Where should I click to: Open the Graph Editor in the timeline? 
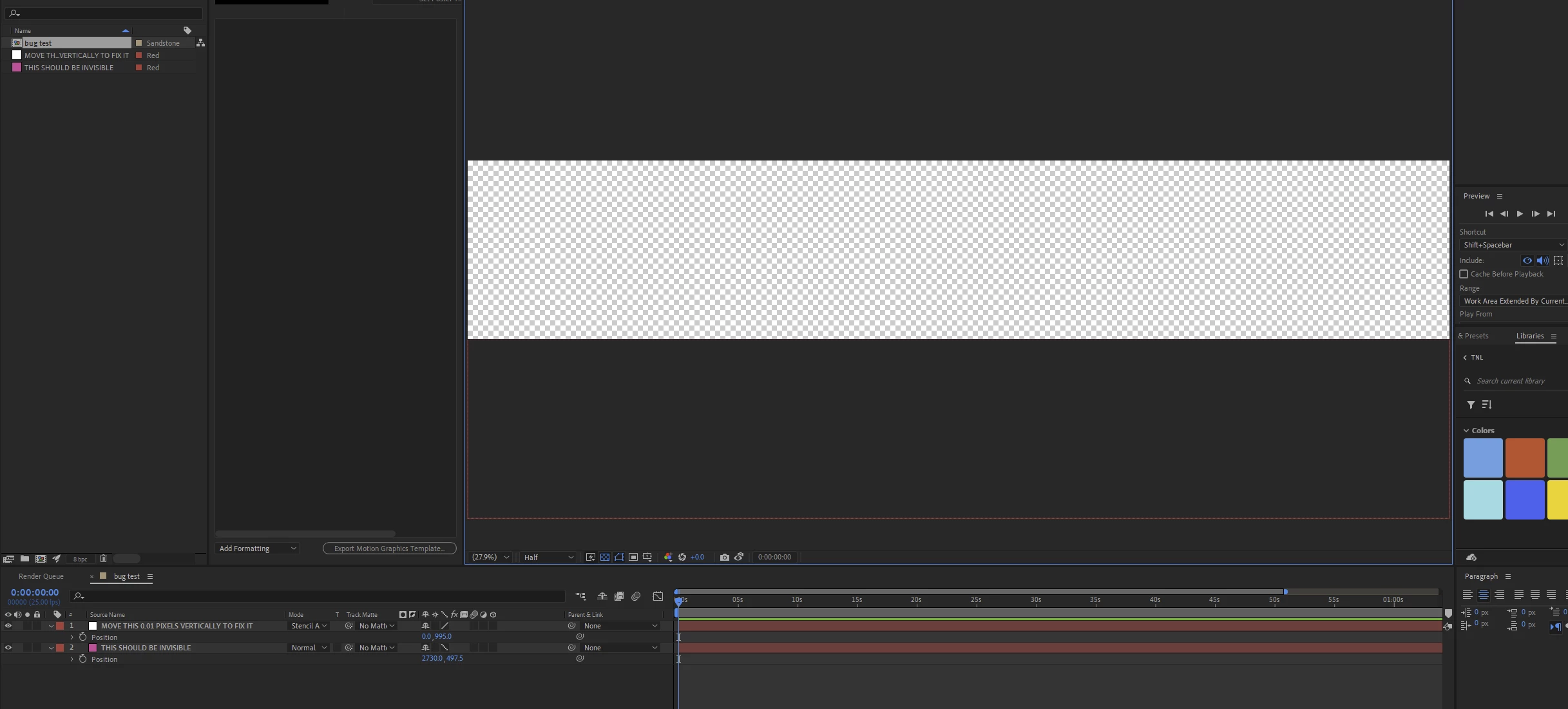tap(658, 596)
